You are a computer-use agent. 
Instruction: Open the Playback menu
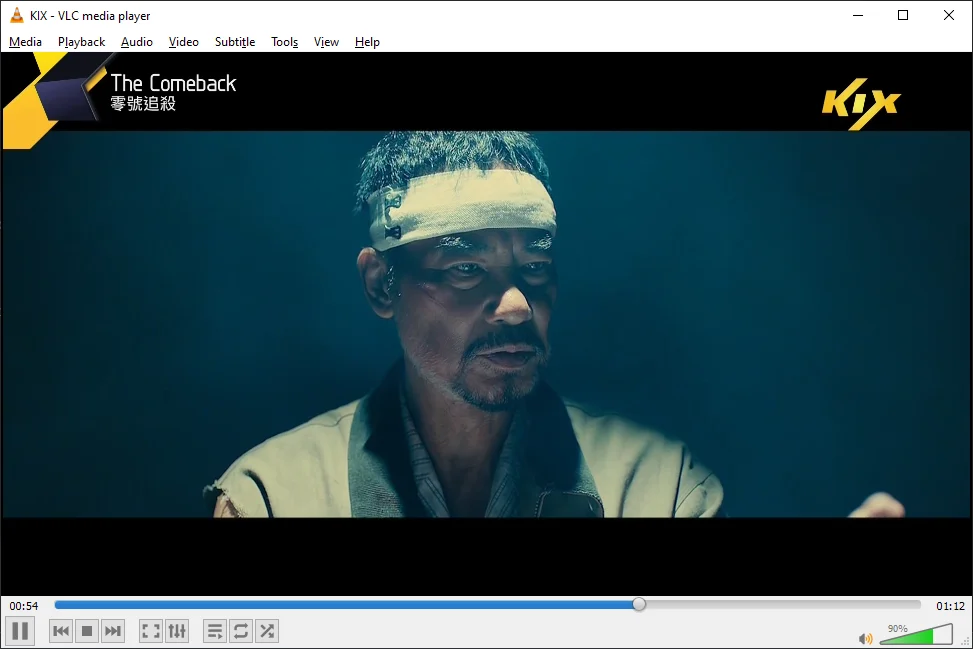click(x=81, y=42)
